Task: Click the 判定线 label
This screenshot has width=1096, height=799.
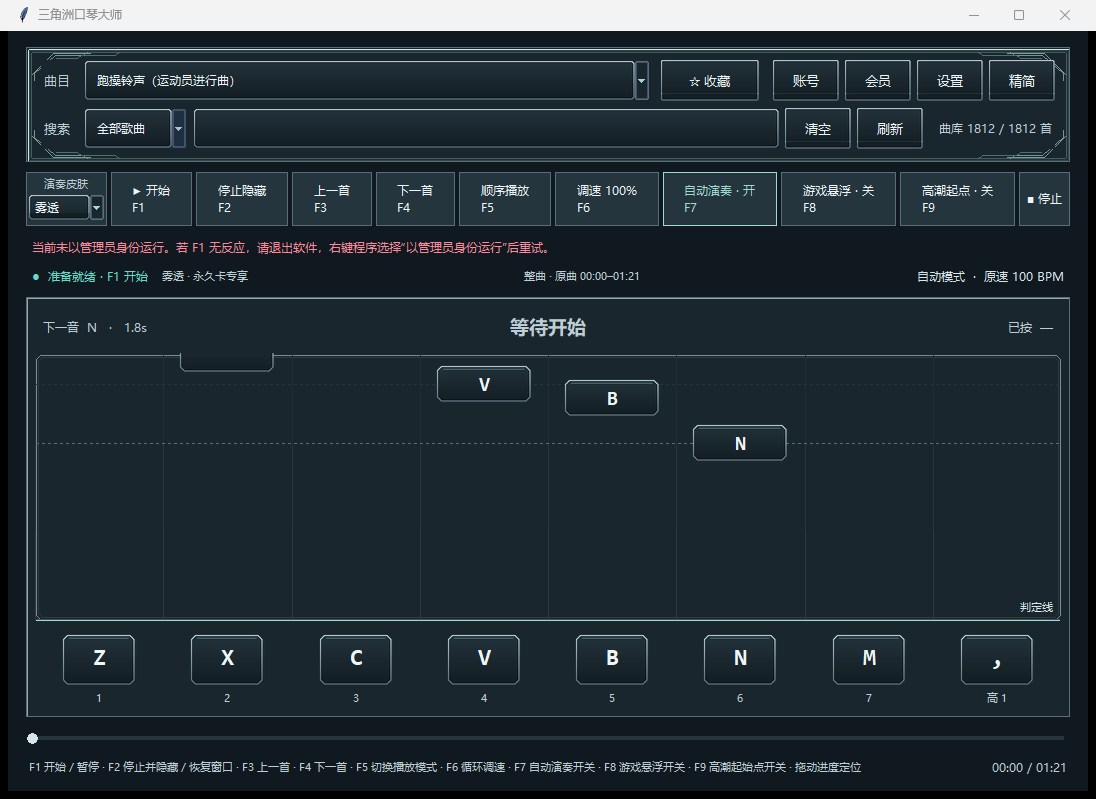Action: coord(1036,607)
